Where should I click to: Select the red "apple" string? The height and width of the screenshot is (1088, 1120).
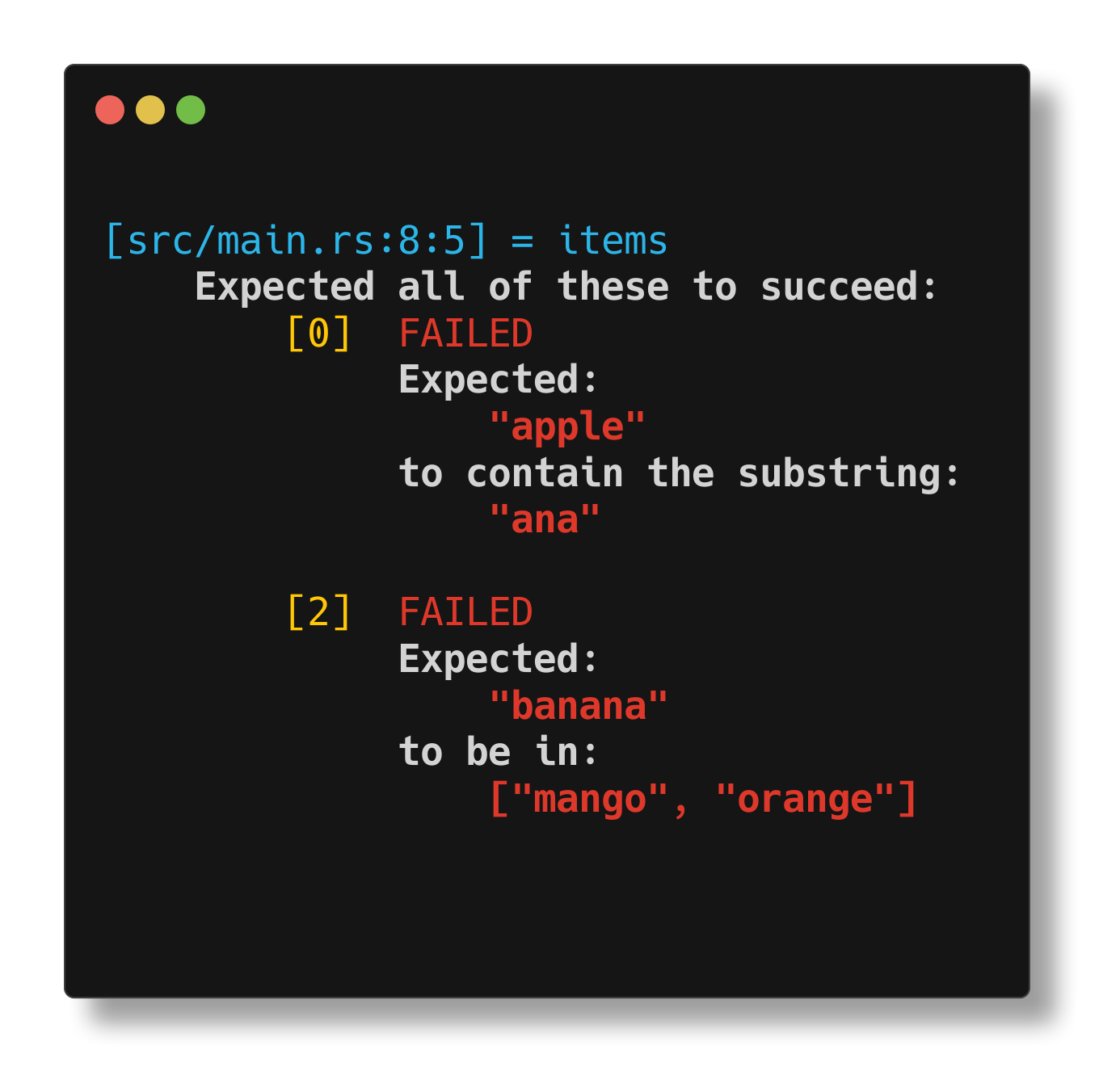pos(567,426)
